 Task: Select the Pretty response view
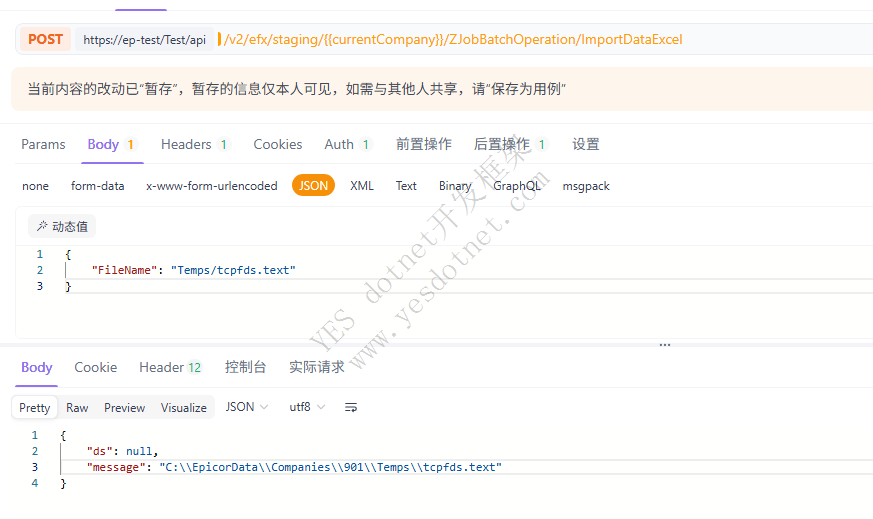(35, 408)
